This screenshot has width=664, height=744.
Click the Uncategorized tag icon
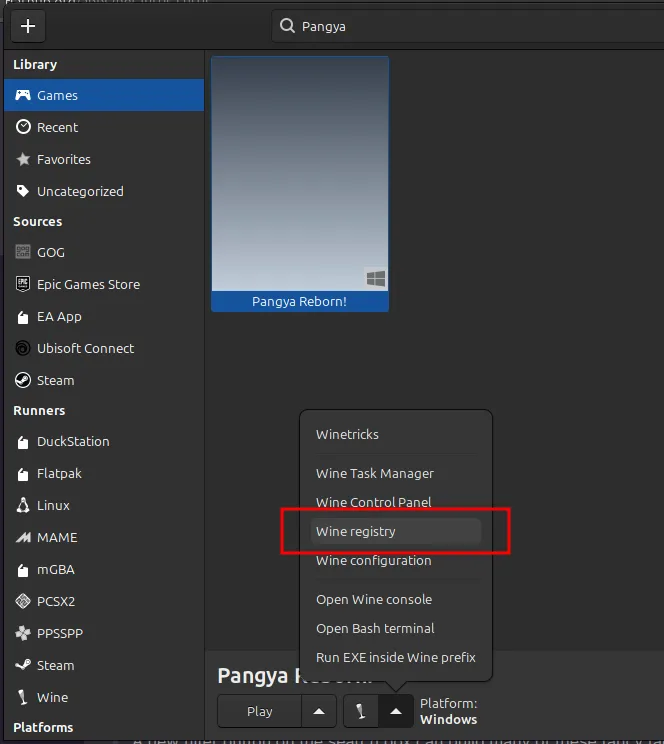pyautogui.click(x=23, y=191)
